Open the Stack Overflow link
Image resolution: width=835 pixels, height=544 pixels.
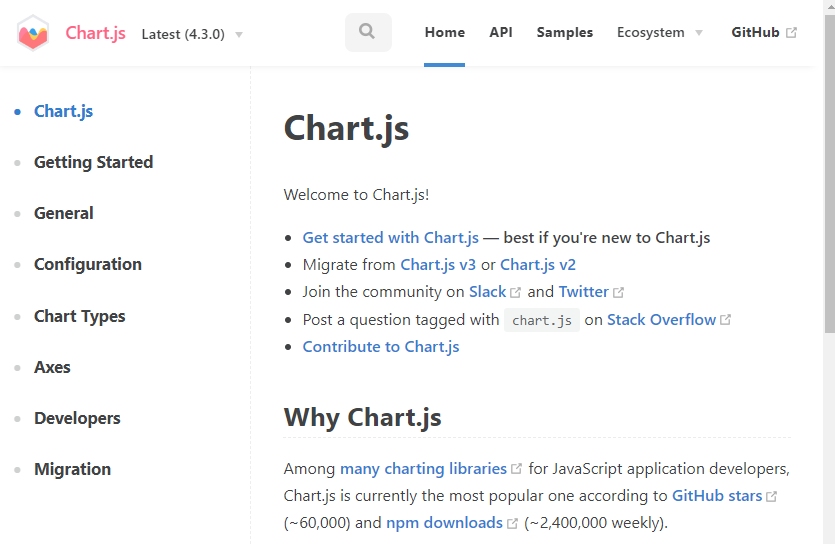[x=661, y=320]
